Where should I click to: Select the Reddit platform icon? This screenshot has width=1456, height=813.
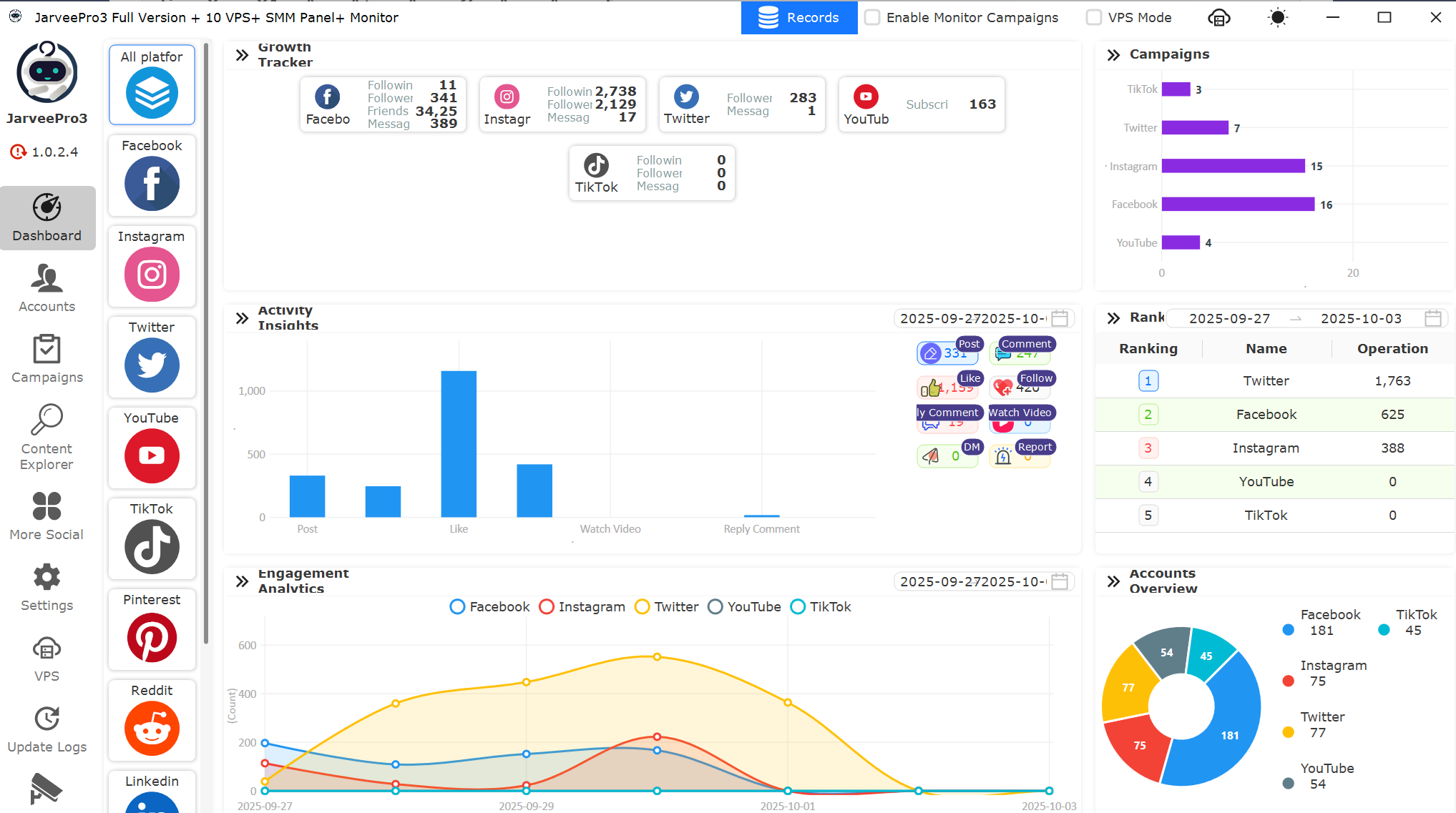152,728
